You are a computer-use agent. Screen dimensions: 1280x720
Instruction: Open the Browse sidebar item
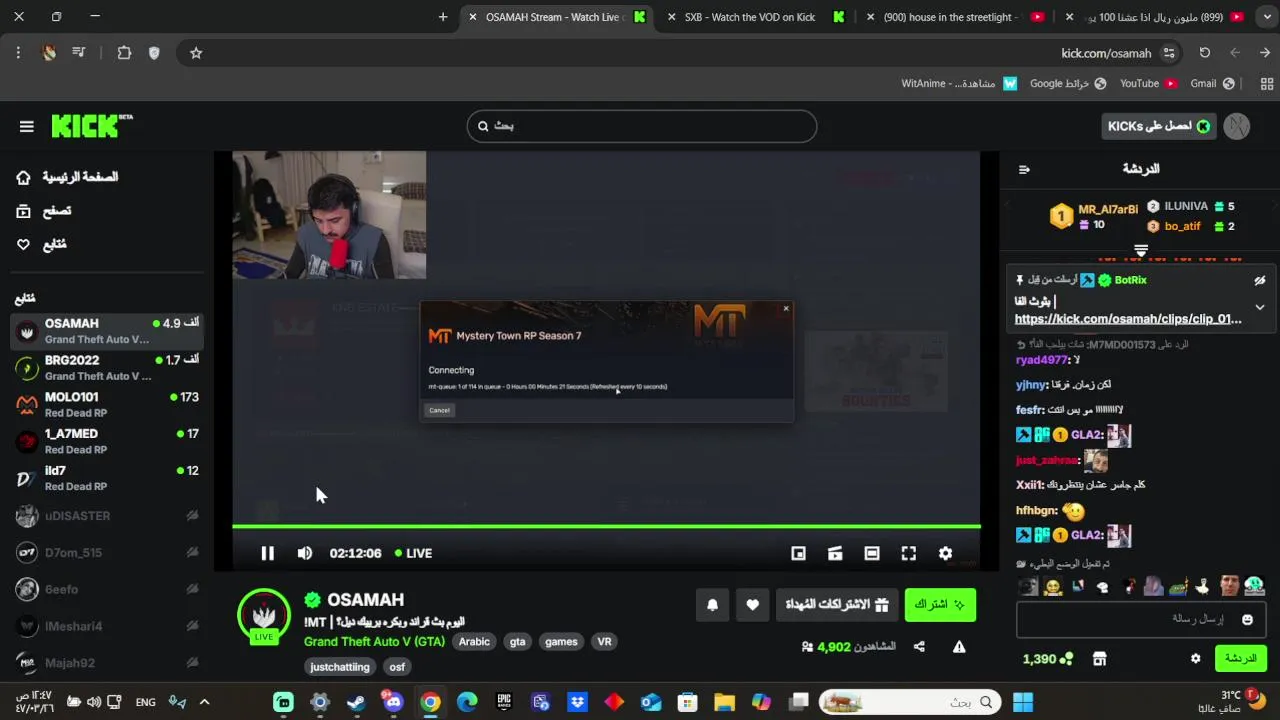click(x=44, y=211)
